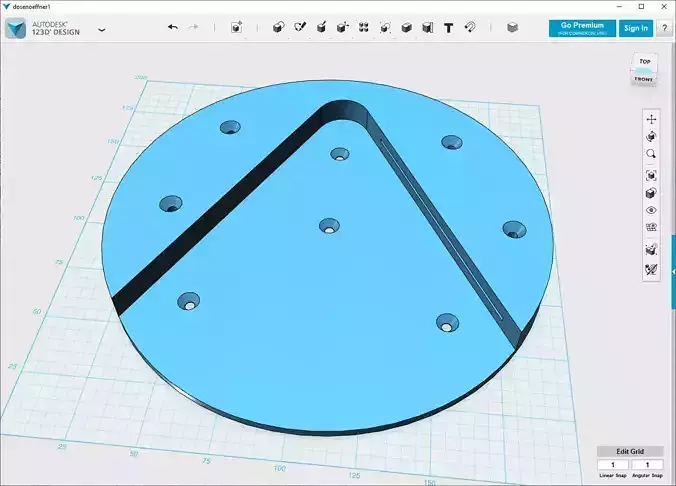Click the Undo arrow in toolbar
Viewport: 676px width, 486px height.
[173, 27]
